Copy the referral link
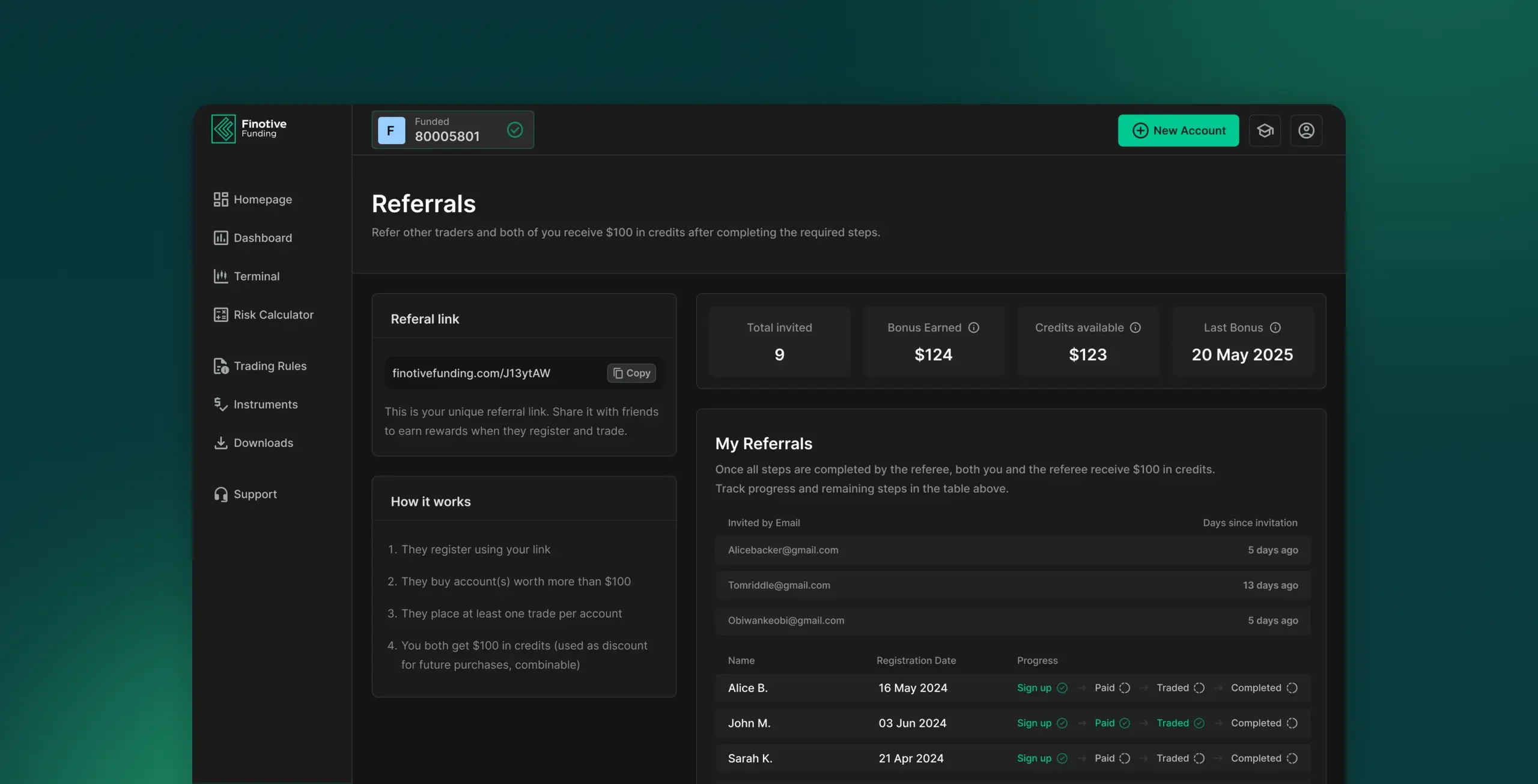Screen dimensions: 1538x784 pyautogui.click(x=631, y=373)
